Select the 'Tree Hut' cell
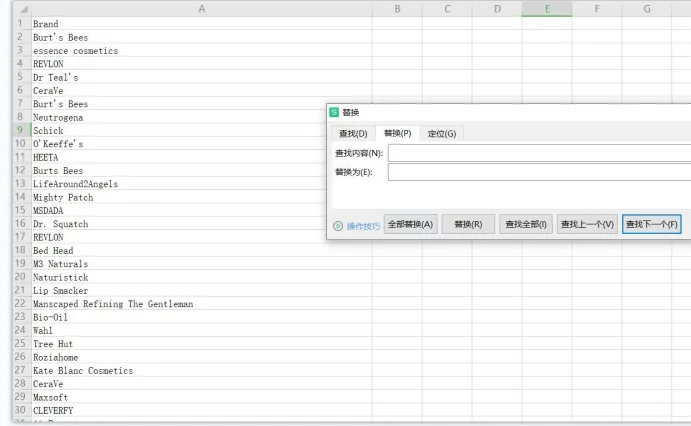Screen dimensions: 691x426 [x=202, y=344]
